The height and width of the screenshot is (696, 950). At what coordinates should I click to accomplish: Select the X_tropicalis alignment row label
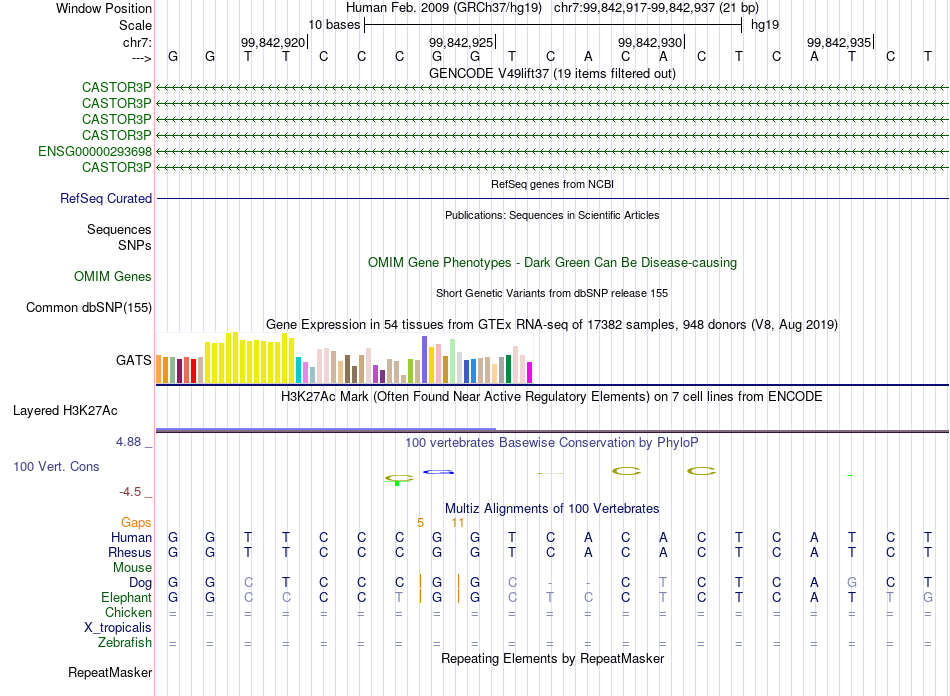118,628
